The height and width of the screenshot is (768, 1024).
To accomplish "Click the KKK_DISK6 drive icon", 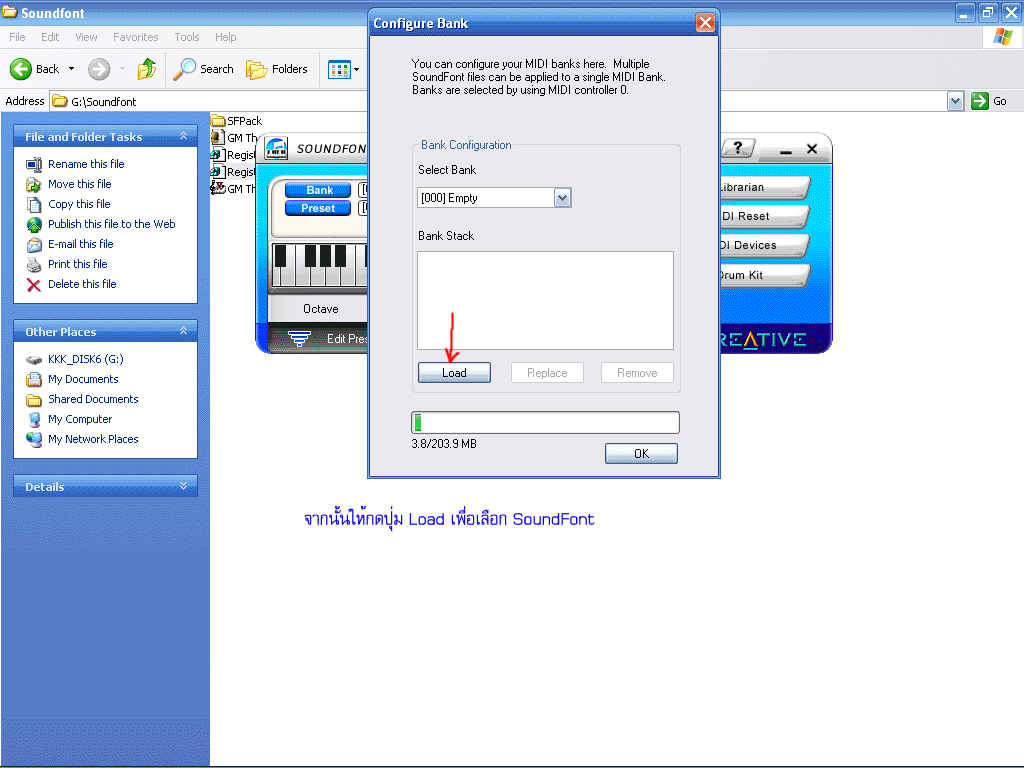I will (34, 360).
